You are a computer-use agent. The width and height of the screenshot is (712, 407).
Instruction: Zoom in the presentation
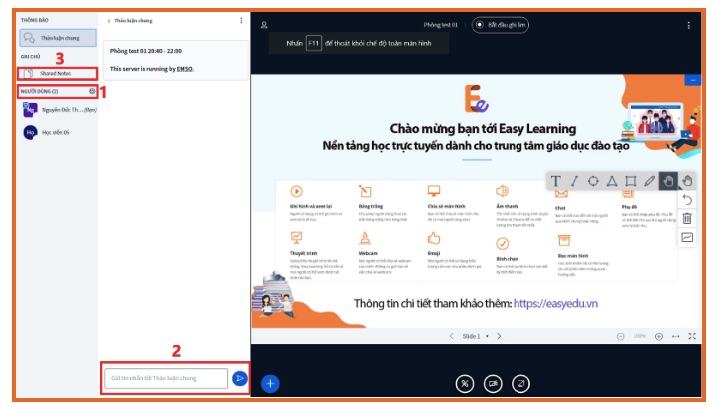[x=658, y=336]
